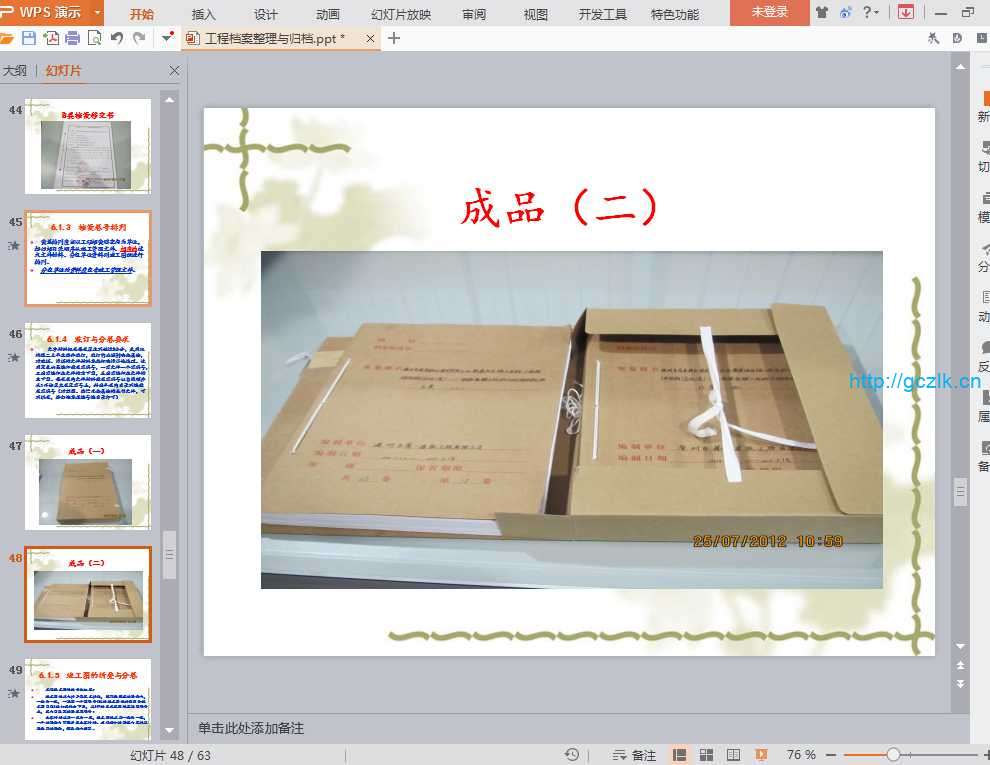Toggle the 备注 notes pane button
The image size is (990, 765).
(634, 755)
